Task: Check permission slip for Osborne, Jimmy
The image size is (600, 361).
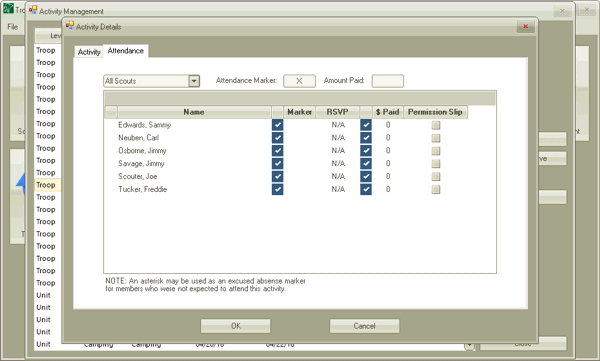Action: pos(436,151)
